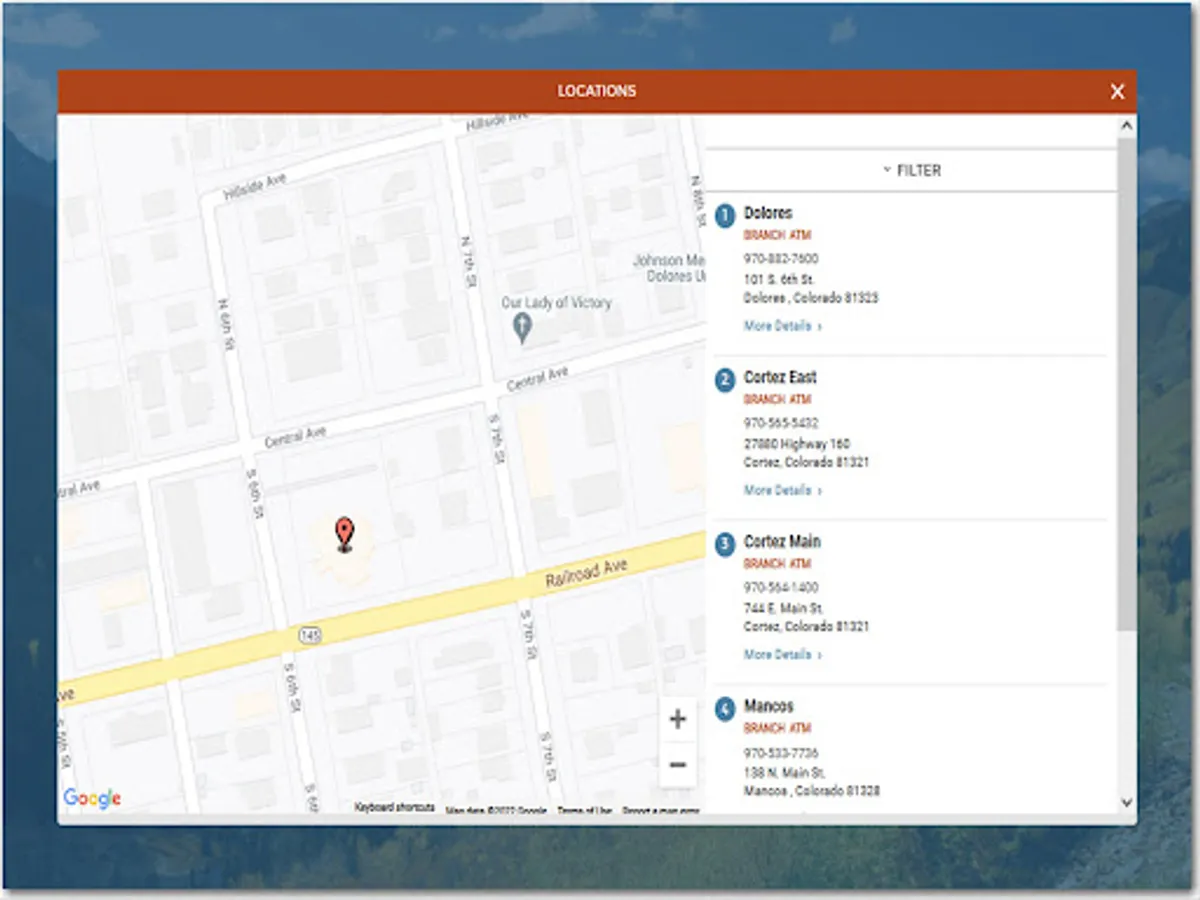The image size is (1200, 900).
Task: Click the Cortez Main location title
Action: click(x=782, y=541)
